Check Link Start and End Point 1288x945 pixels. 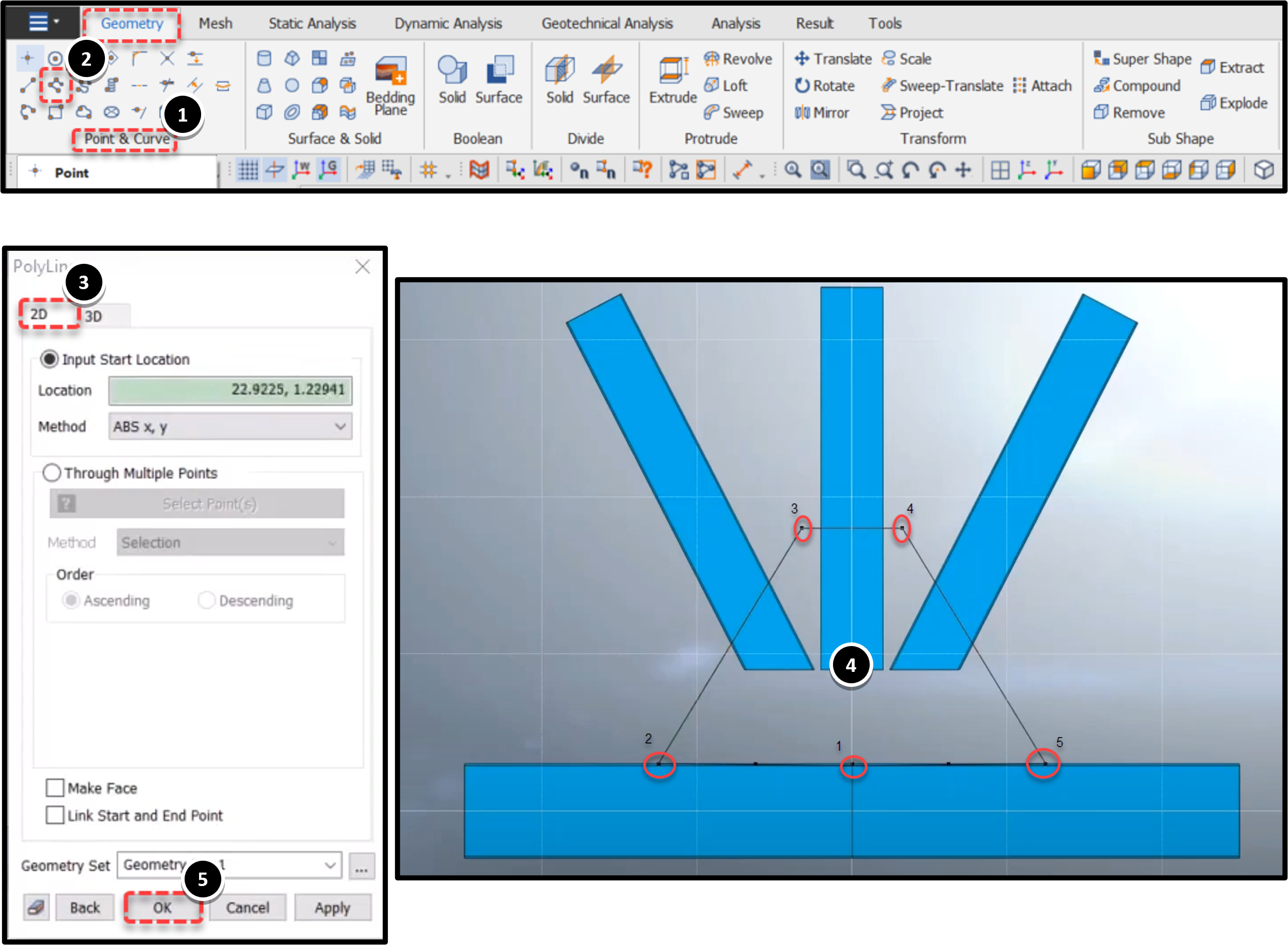point(55,815)
